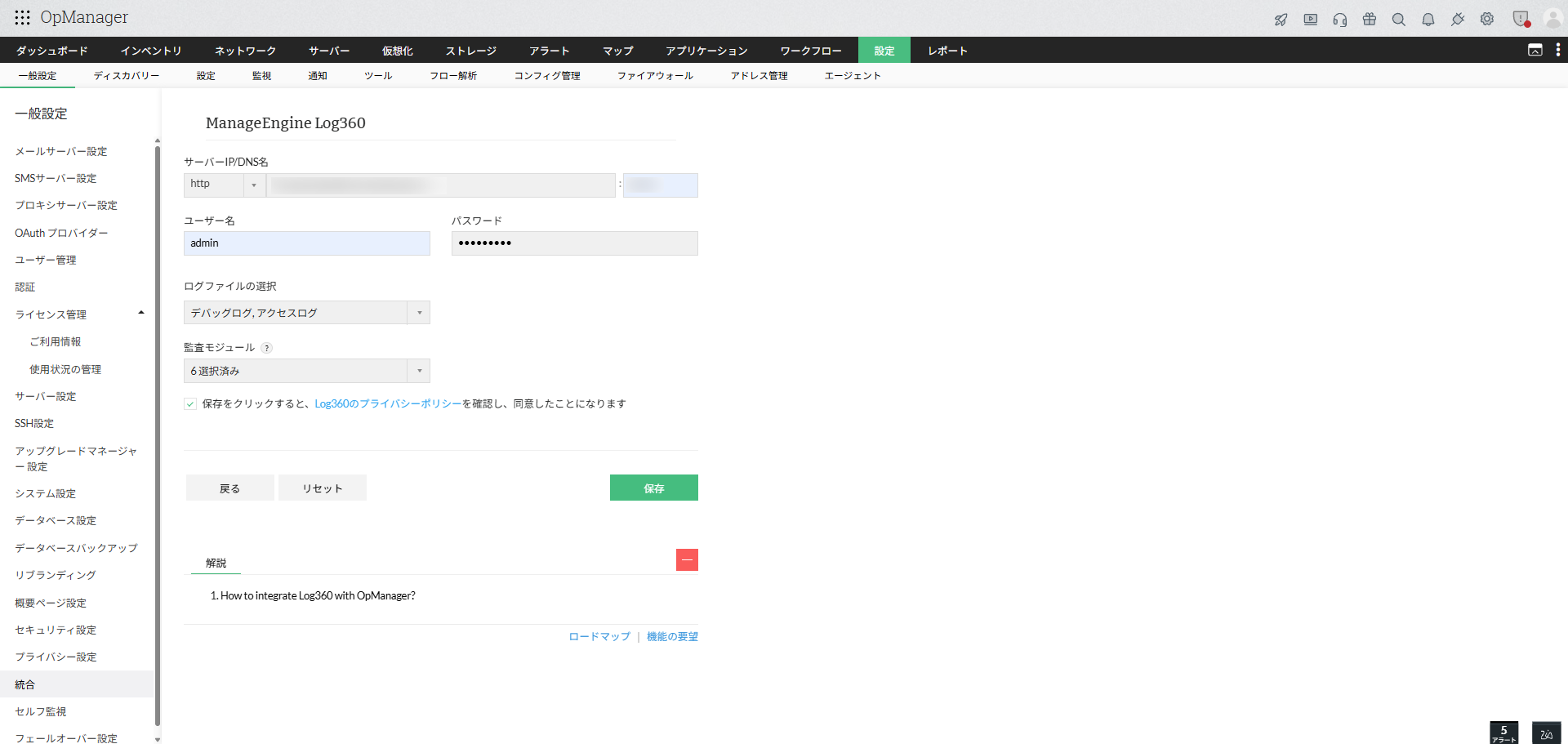Open the three-dot more options menu
The image size is (1568, 744).
click(x=1558, y=50)
